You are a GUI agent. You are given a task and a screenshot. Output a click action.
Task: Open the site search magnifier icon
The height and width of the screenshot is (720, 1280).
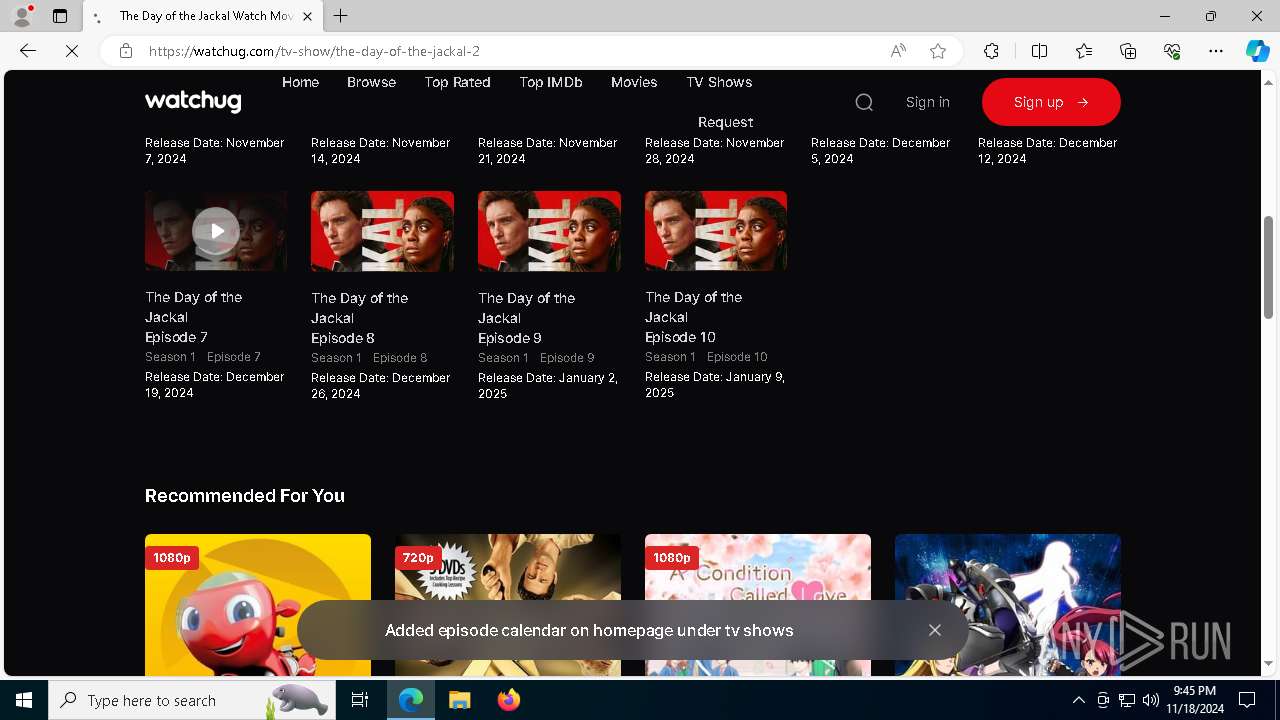coord(864,102)
